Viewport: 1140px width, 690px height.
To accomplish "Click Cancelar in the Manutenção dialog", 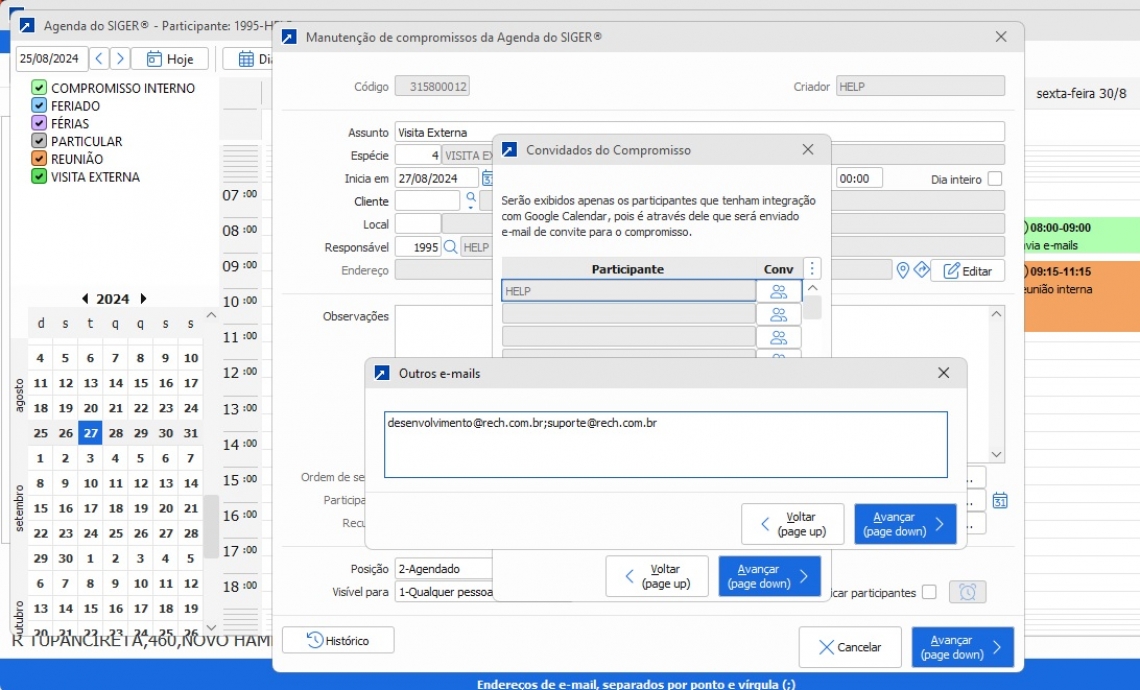I will (850, 647).
